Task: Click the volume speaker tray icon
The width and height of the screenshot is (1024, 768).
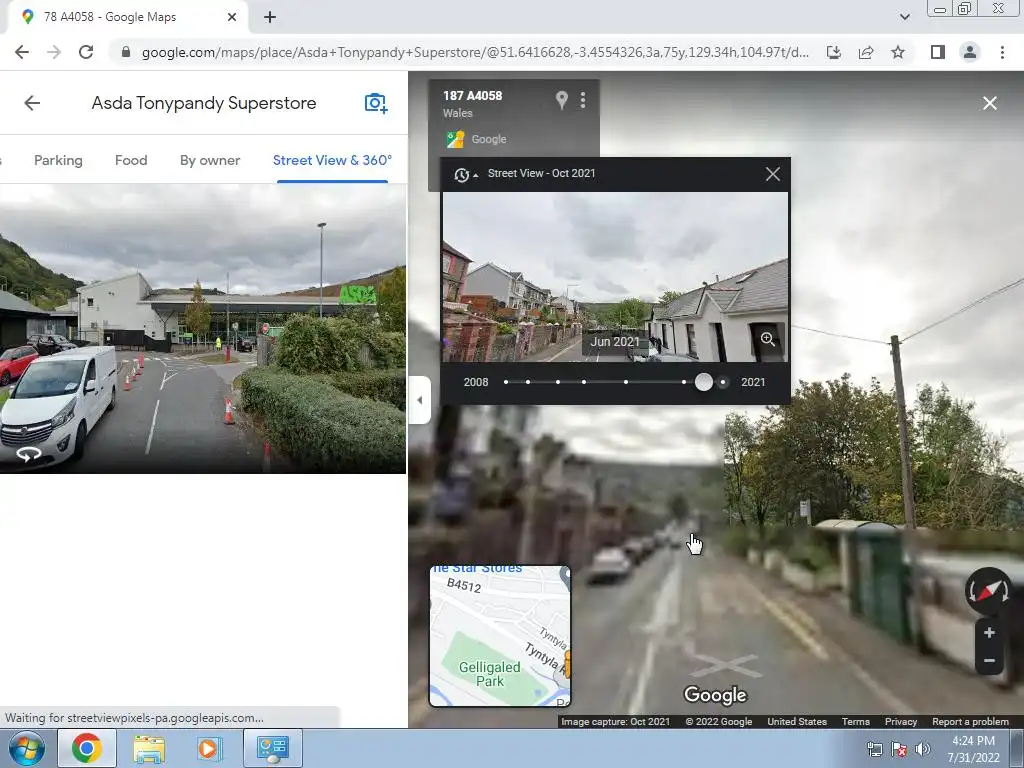Action: [922, 749]
